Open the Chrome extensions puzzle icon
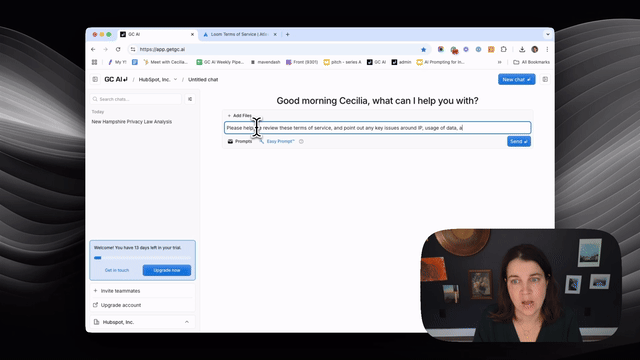The width and height of the screenshot is (640, 360). click(504, 49)
